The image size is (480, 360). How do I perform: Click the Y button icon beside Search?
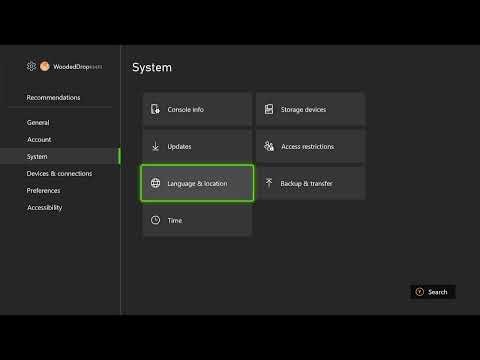pyautogui.click(x=420, y=292)
